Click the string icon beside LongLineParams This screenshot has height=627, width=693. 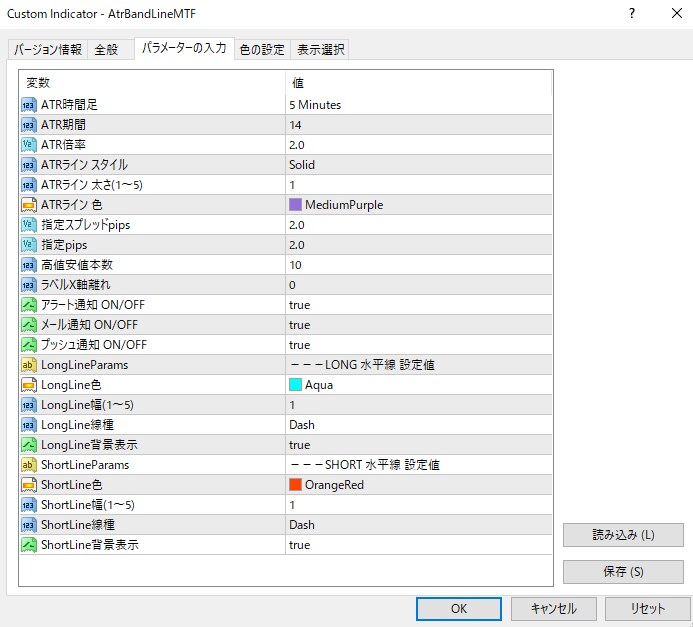tap(29, 365)
